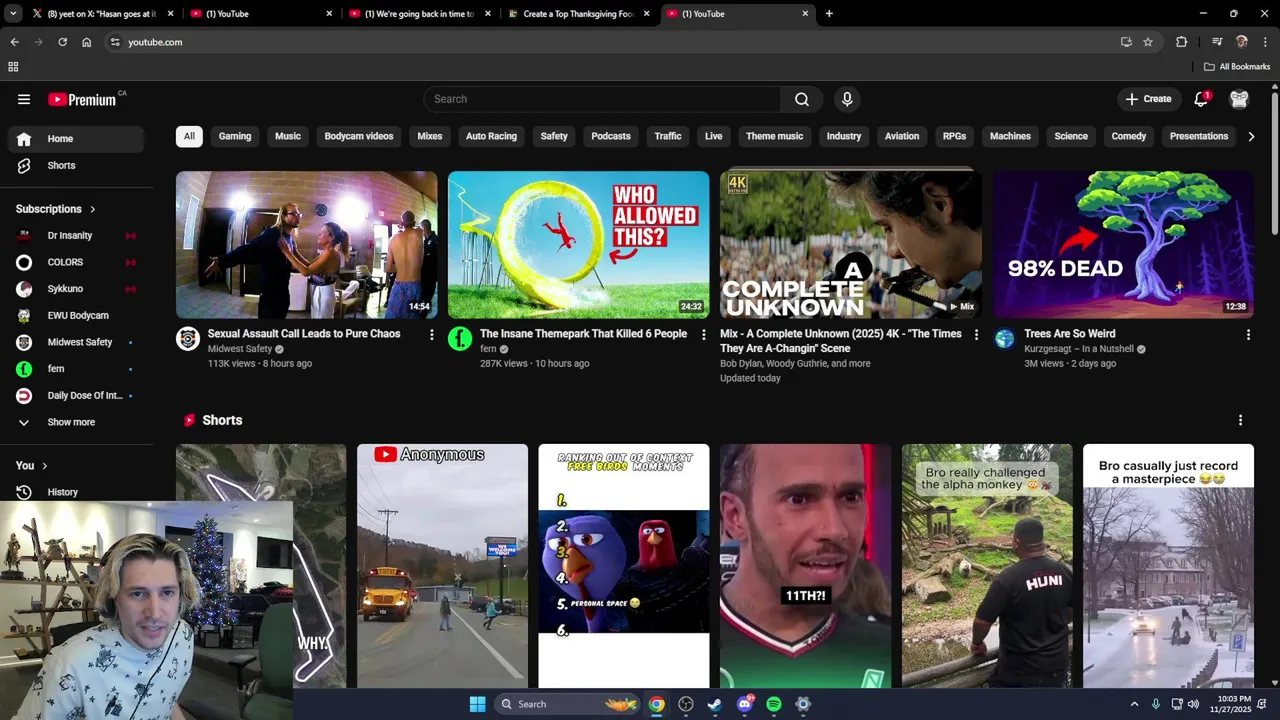
Task: Click the search magnifier button
Action: click(802, 99)
